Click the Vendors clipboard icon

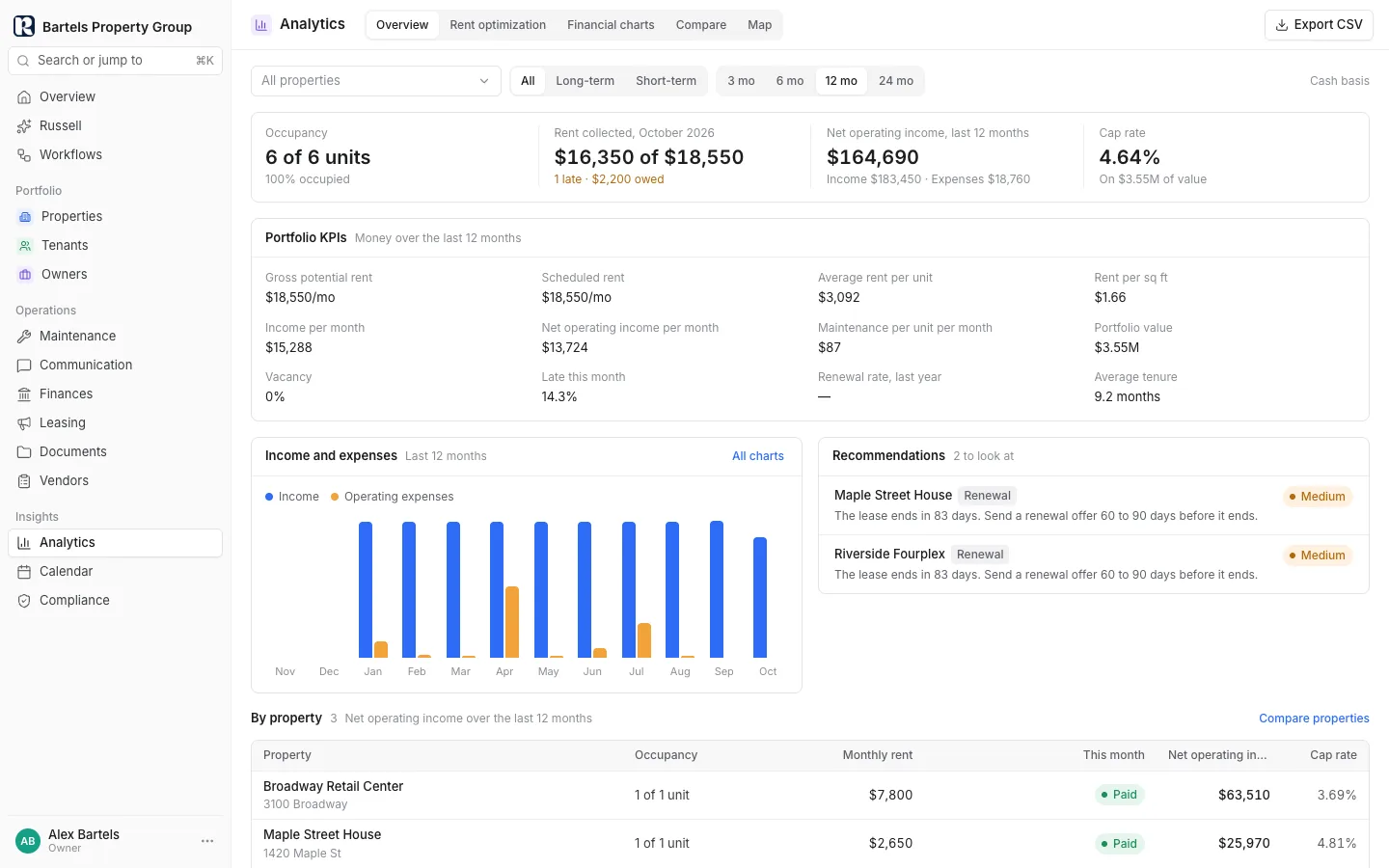pos(24,481)
